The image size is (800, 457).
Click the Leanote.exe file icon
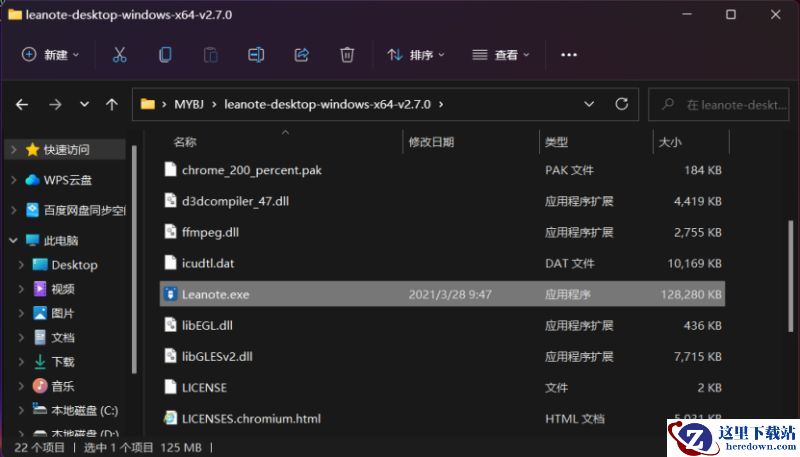coord(170,294)
